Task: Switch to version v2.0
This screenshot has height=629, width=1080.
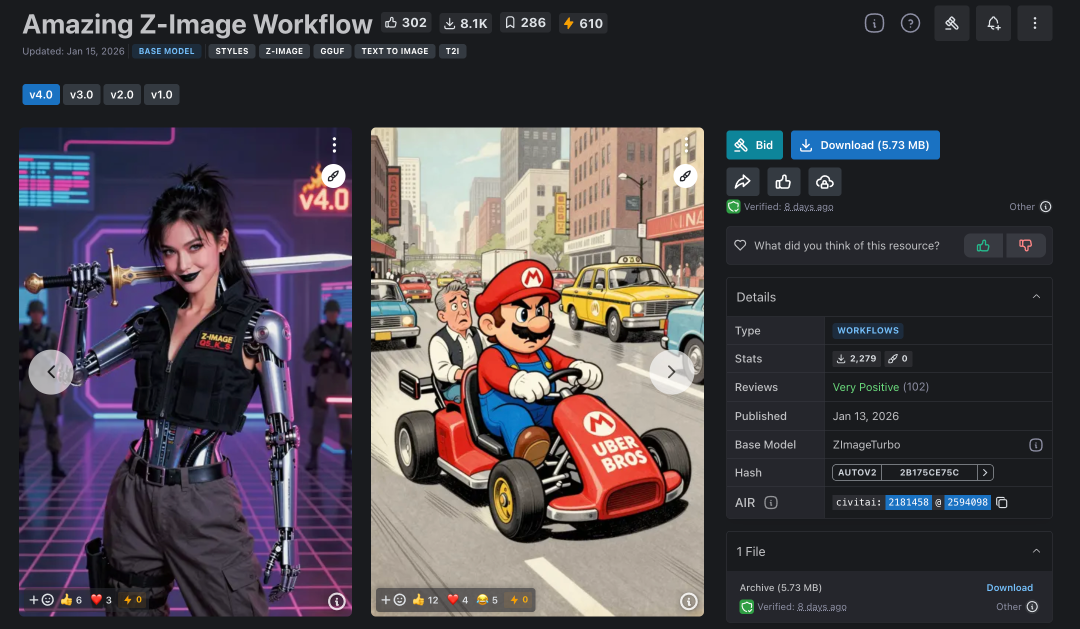Action: click(122, 94)
